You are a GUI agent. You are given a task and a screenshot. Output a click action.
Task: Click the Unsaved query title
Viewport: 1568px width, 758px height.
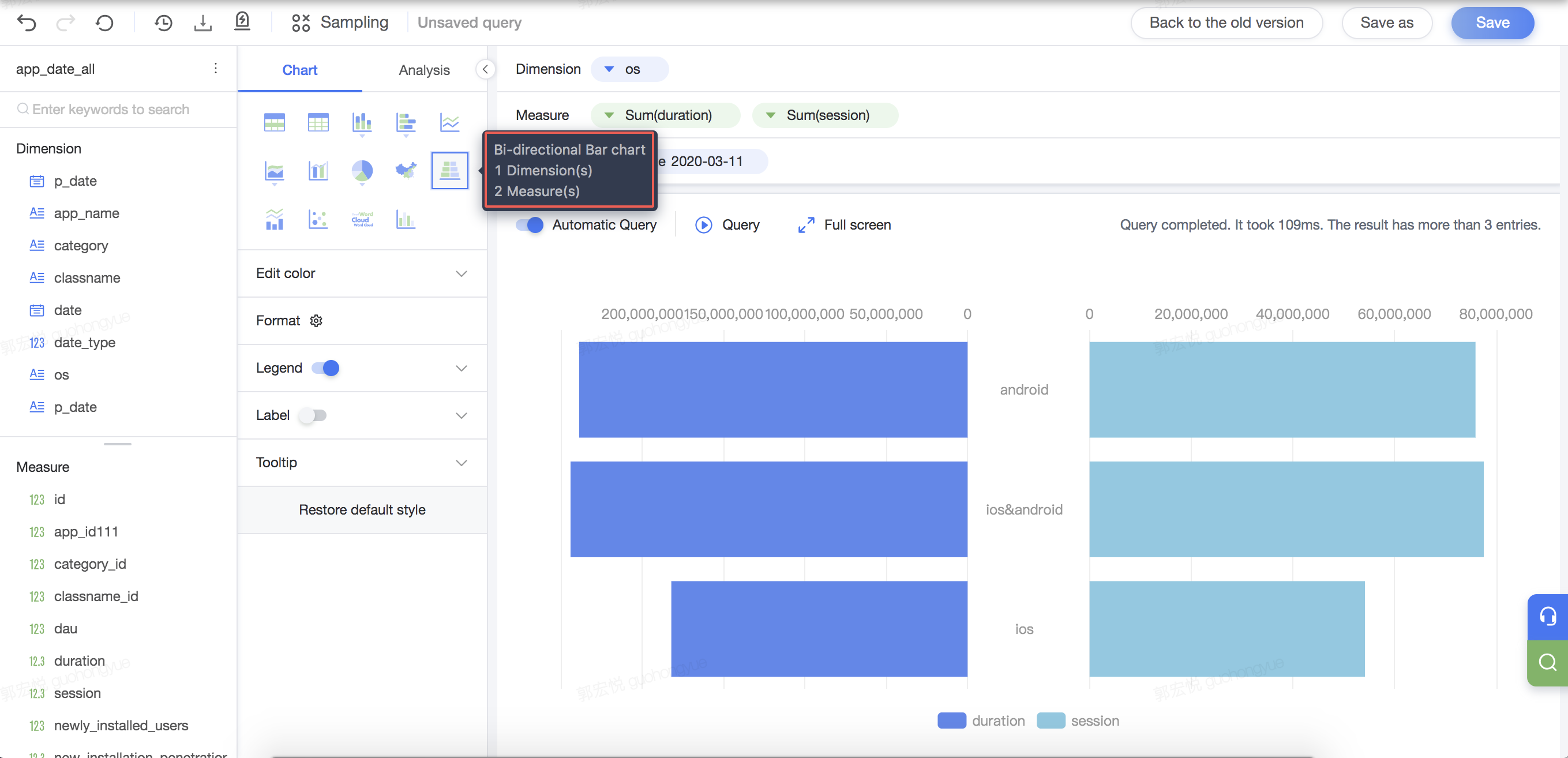470,22
